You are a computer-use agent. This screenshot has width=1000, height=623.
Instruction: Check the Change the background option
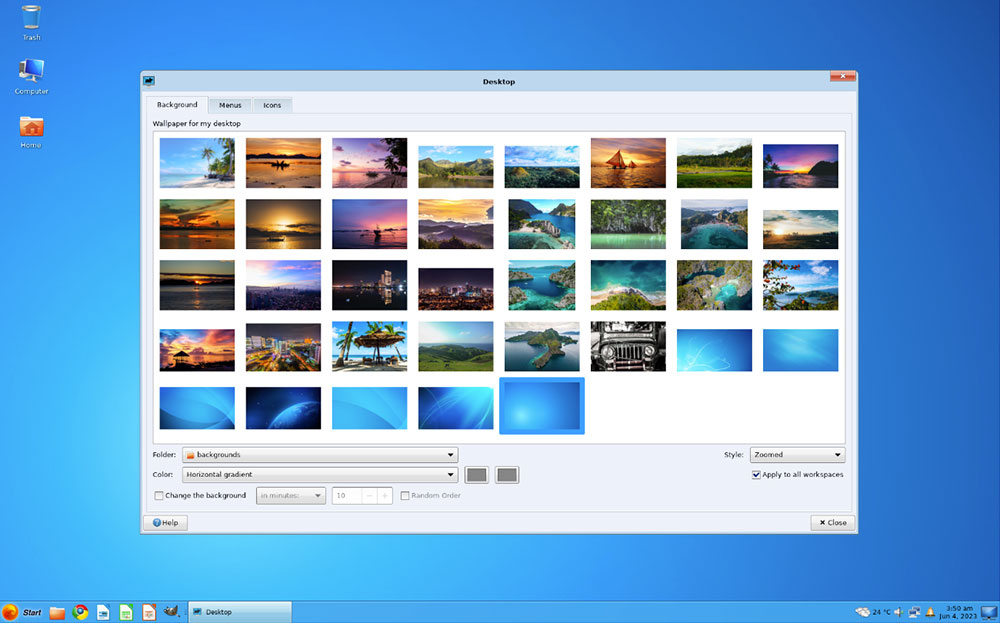coord(158,495)
